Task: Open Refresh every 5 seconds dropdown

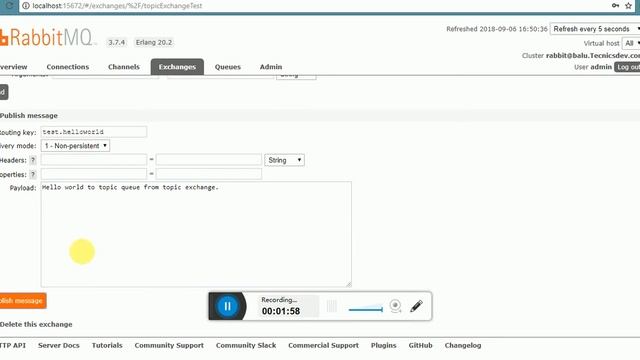Action: click(x=595, y=29)
